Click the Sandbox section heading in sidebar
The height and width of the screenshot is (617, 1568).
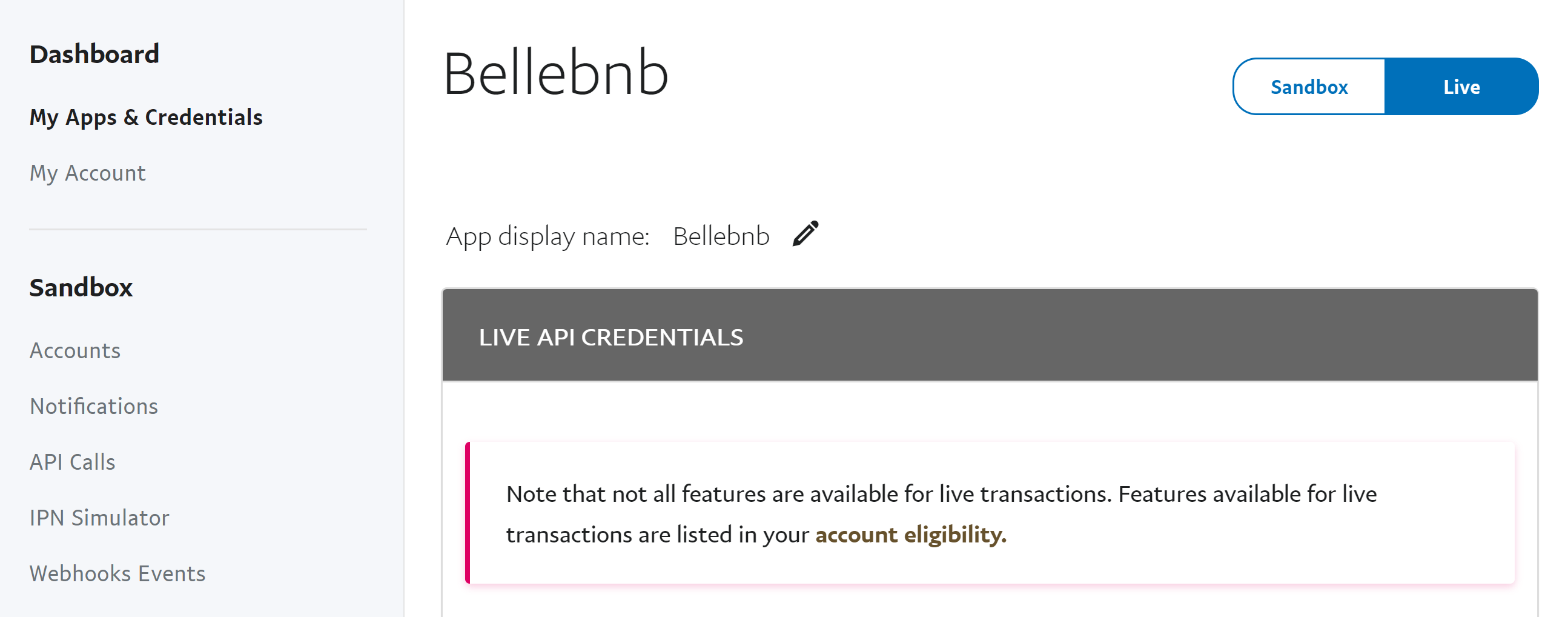[81, 287]
